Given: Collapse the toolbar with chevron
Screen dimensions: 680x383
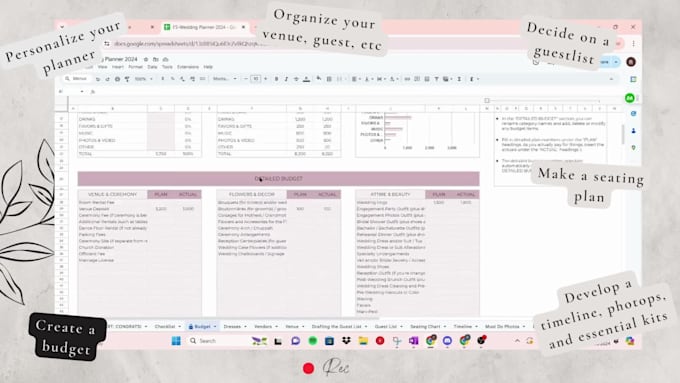Looking at the screenshot, I should coord(611,79).
